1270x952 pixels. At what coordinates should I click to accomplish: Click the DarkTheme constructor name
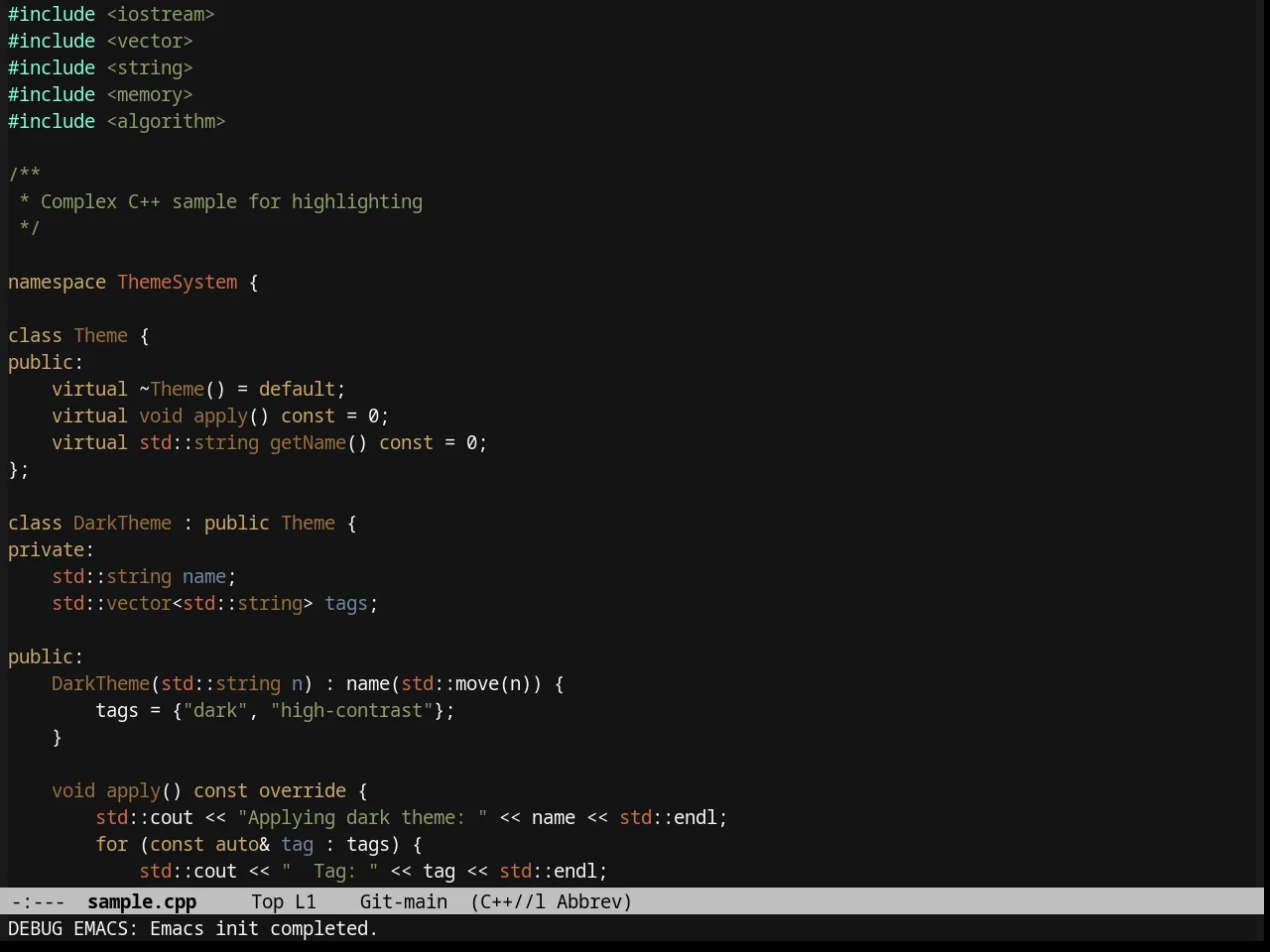(x=100, y=683)
